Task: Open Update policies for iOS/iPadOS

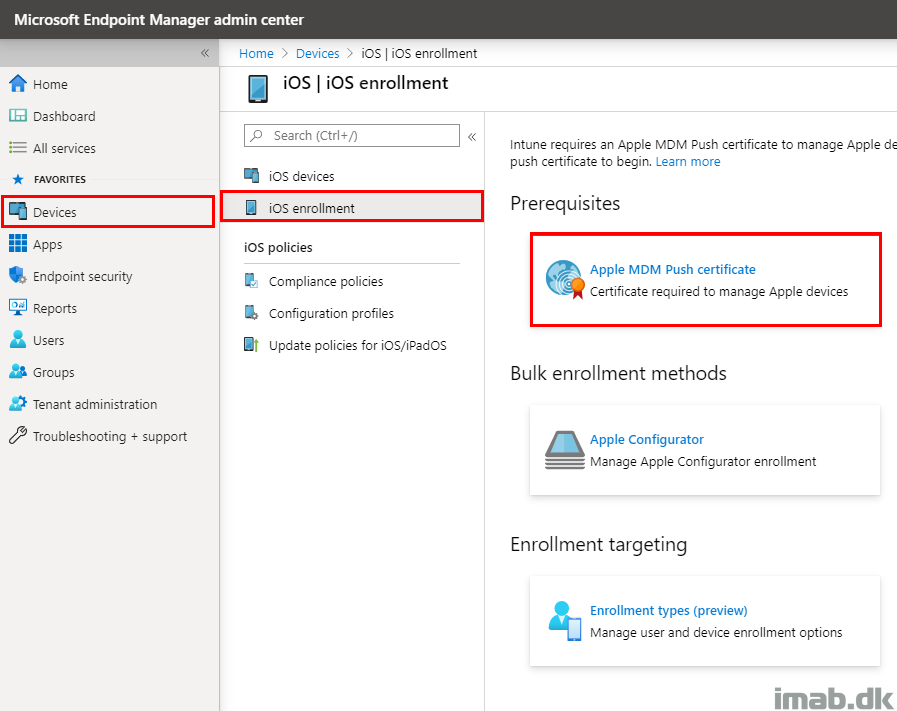Action: tap(358, 345)
